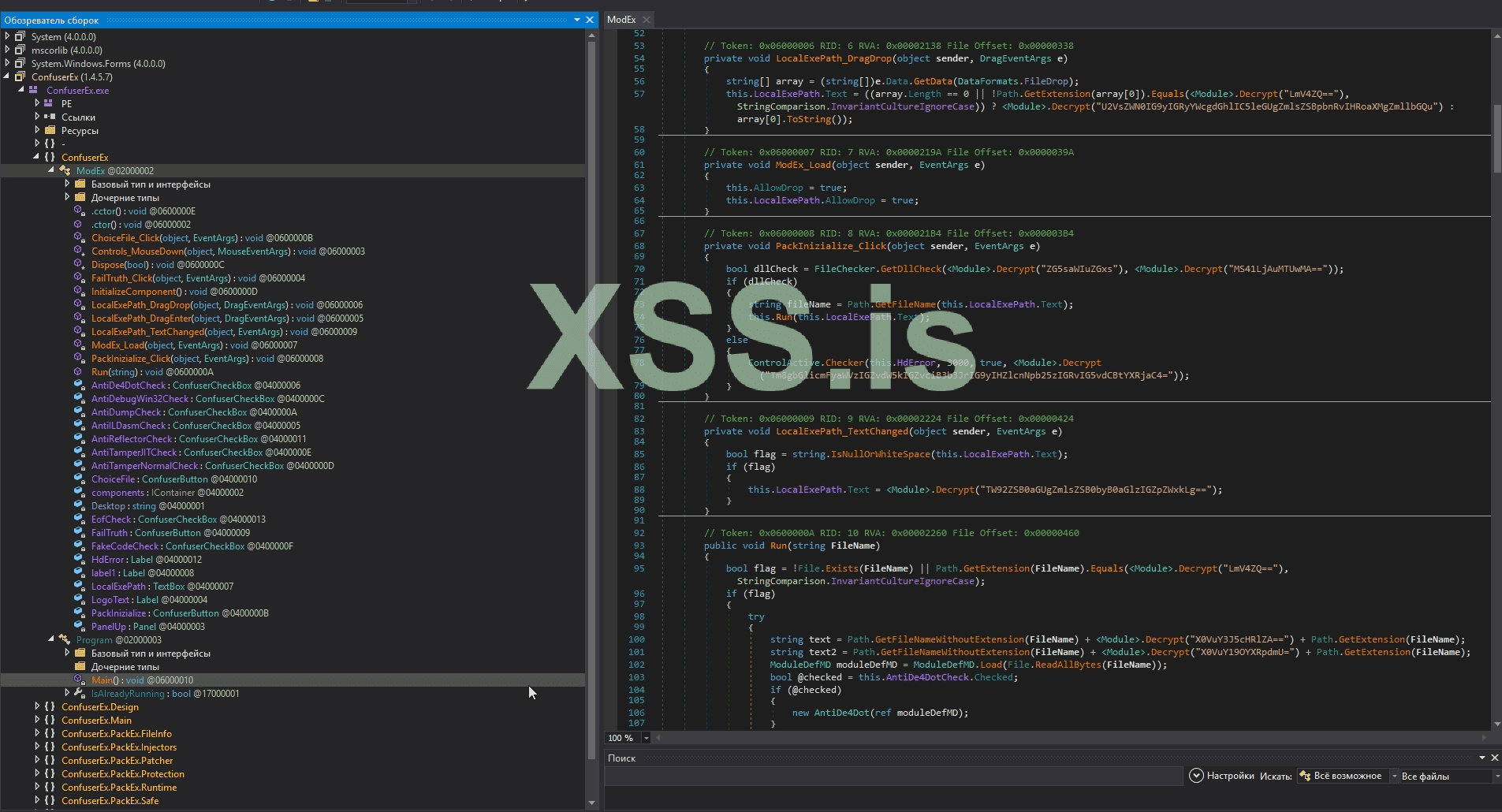Screen dimensions: 1502x812
Task: Click the ConfuserEx.PackEx.Safe namespace icon
Action: pyautogui.click(x=50, y=800)
